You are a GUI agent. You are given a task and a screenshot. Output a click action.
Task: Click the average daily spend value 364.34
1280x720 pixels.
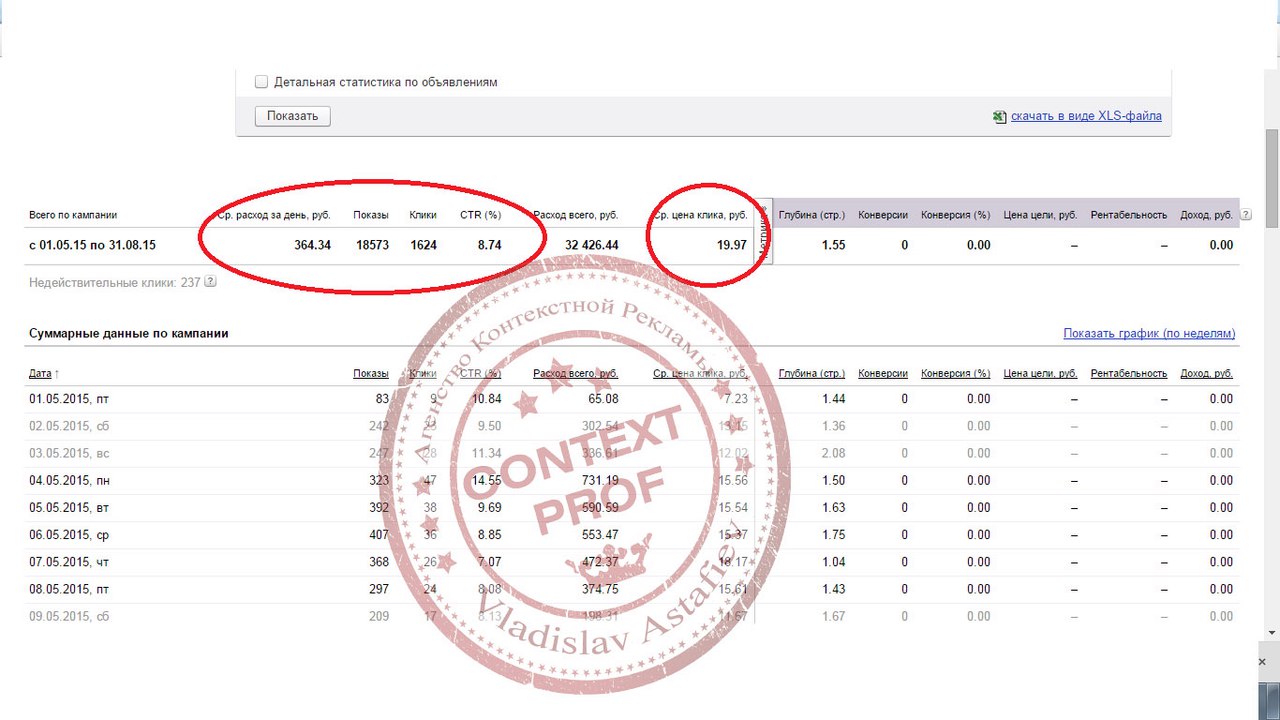coord(312,245)
